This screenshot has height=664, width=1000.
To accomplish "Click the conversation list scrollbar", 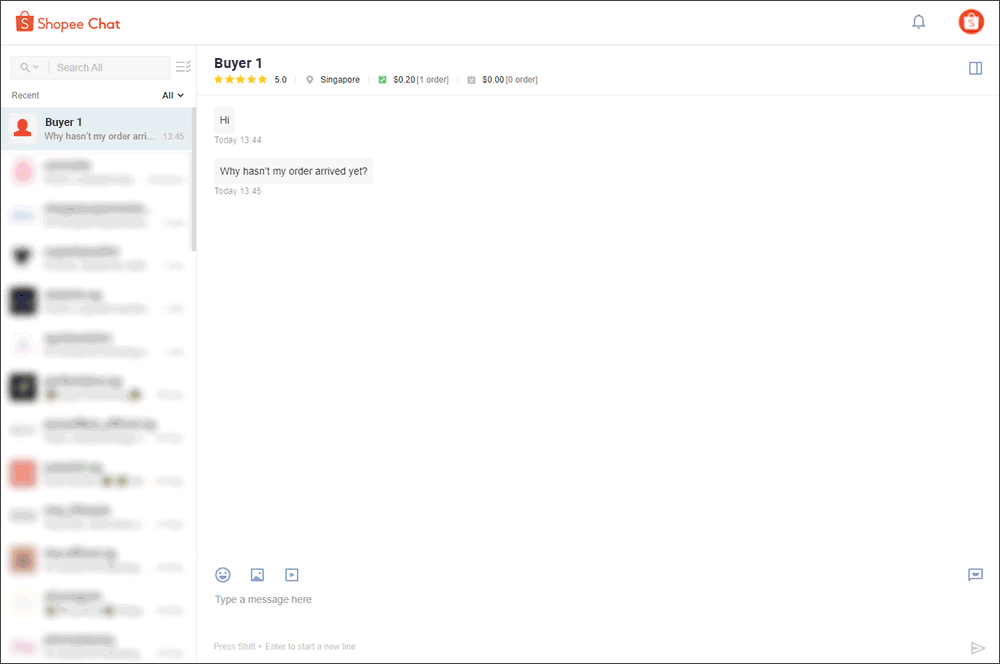I will coord(194,180).
